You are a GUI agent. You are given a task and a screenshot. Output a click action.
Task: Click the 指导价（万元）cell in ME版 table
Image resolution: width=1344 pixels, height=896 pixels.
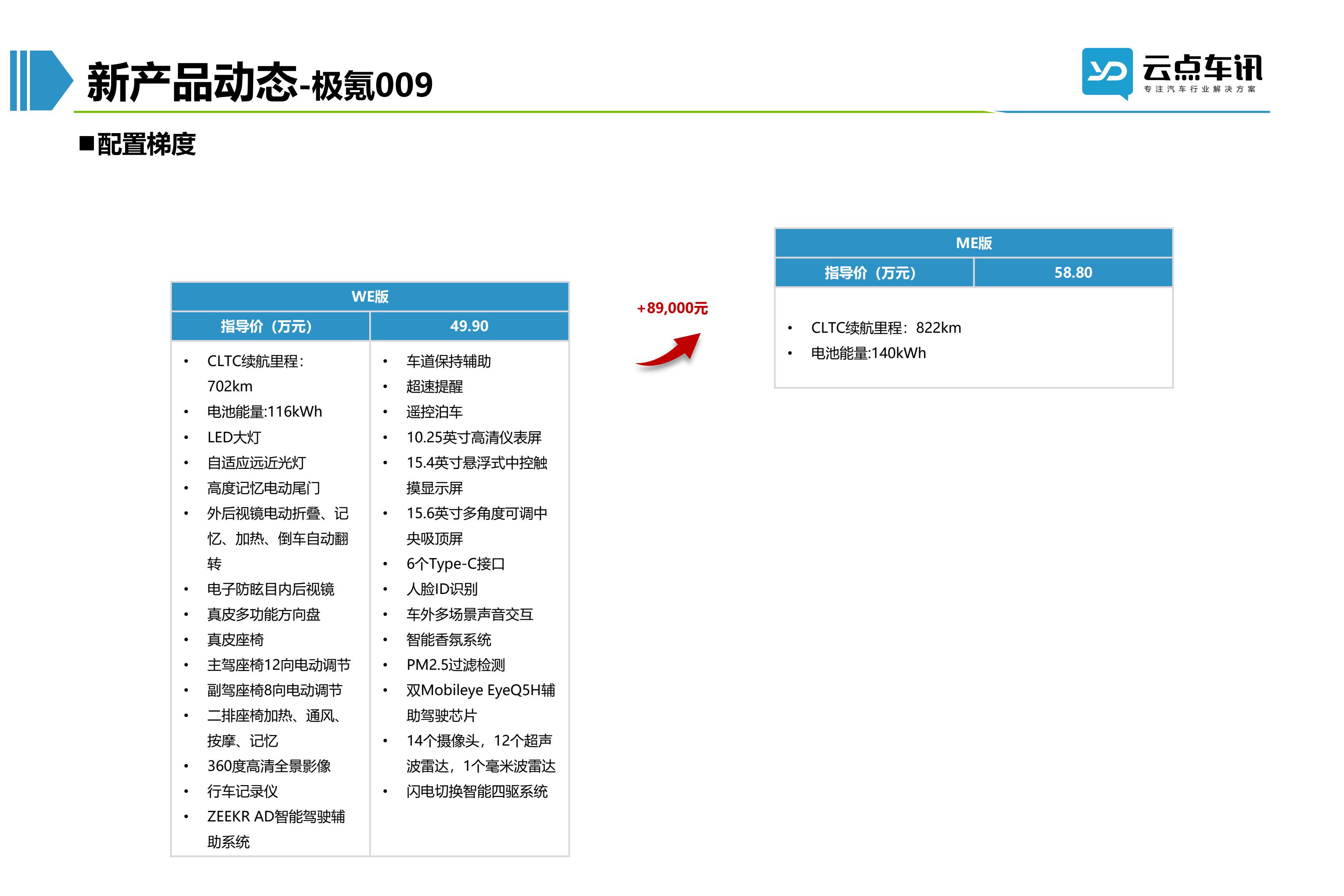[874, 273]
